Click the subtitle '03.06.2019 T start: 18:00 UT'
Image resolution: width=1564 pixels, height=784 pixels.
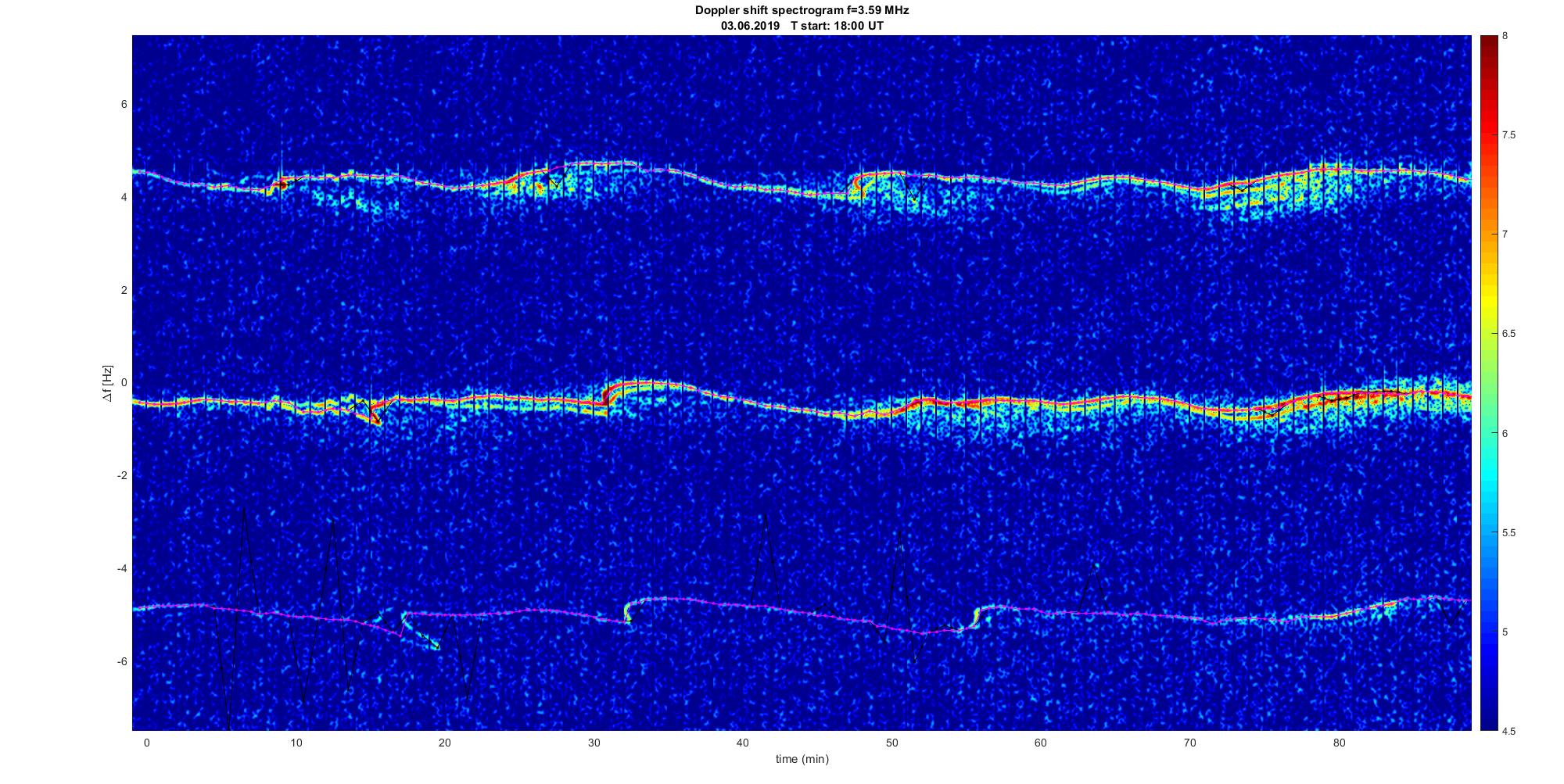802,26
